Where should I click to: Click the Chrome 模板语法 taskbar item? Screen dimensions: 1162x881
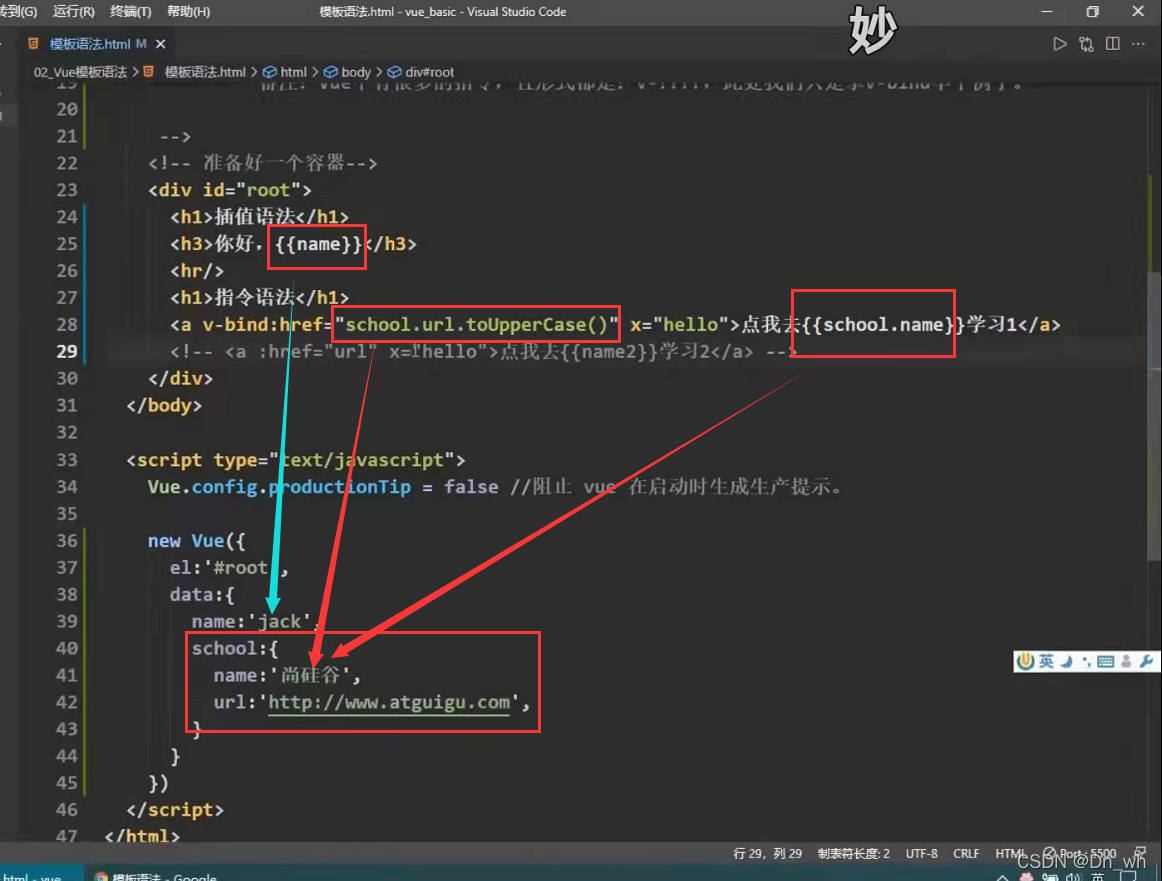coord(156,876)
